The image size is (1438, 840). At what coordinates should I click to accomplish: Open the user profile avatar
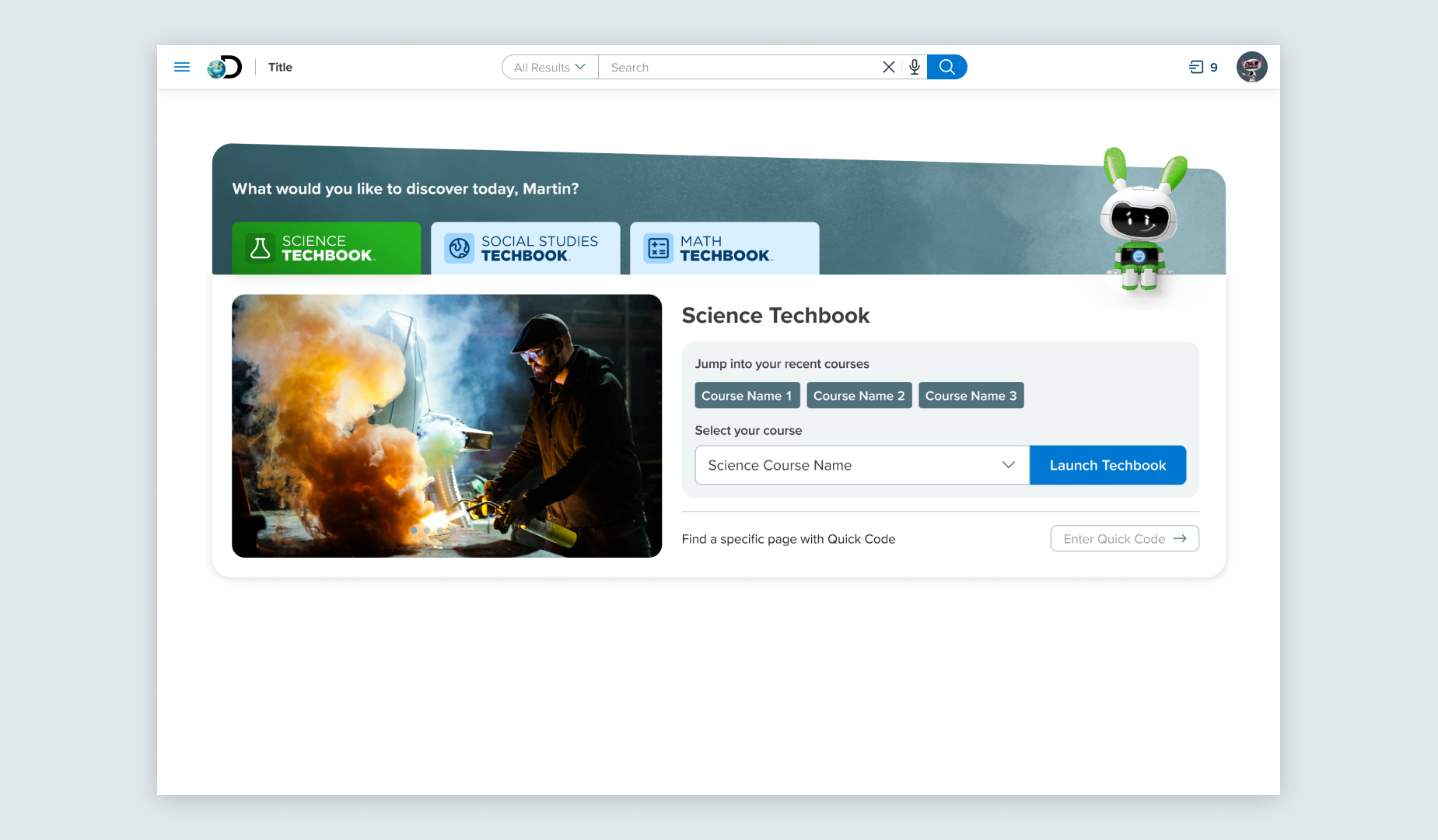click(1252, 67)
